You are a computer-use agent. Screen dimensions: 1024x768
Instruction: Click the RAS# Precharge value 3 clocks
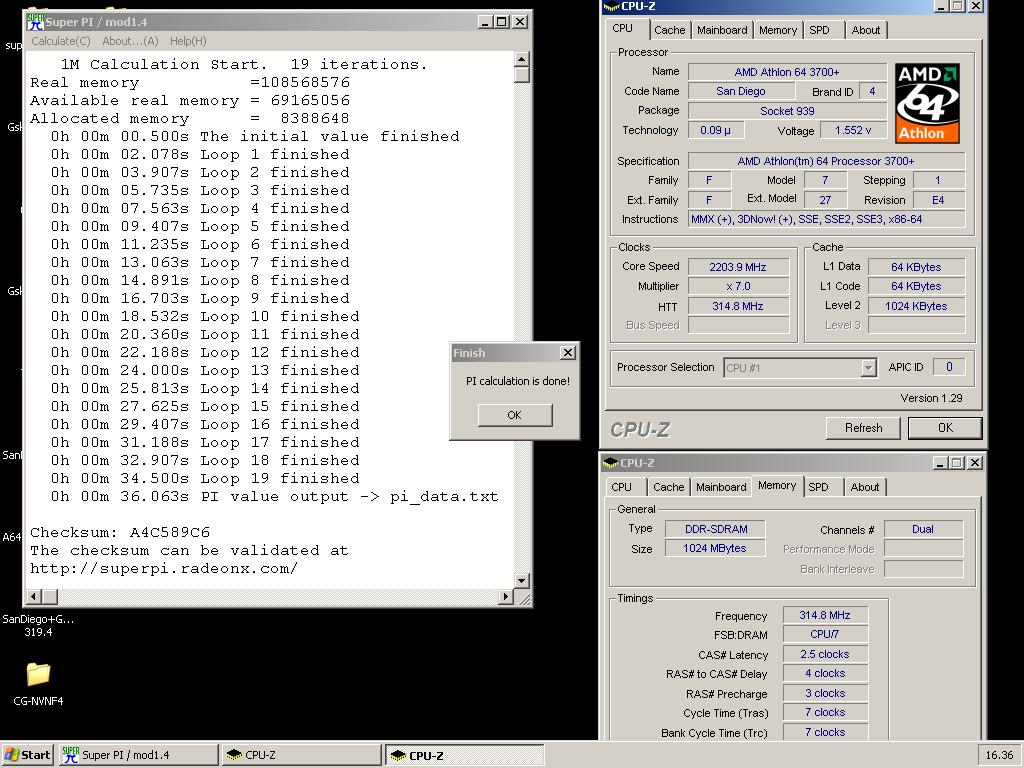coord(825,694)
